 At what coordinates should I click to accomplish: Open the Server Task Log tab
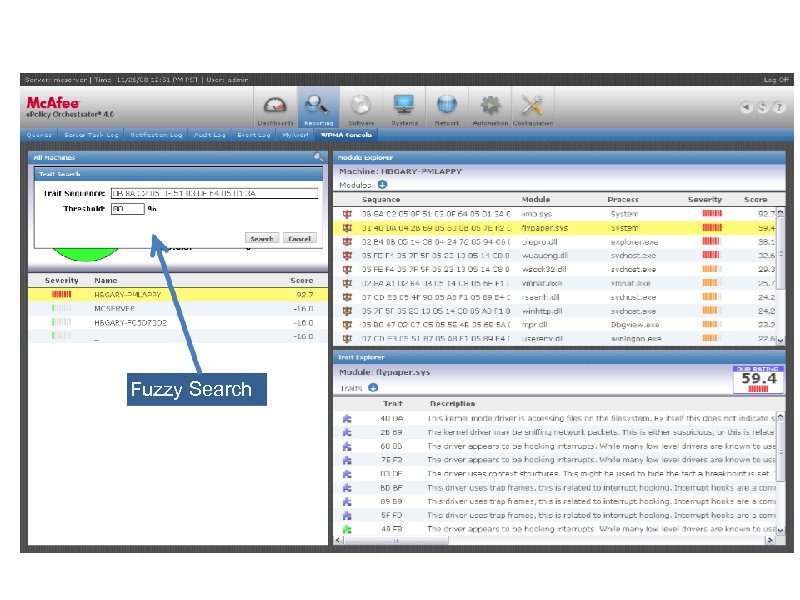click(x=91, y=135)
